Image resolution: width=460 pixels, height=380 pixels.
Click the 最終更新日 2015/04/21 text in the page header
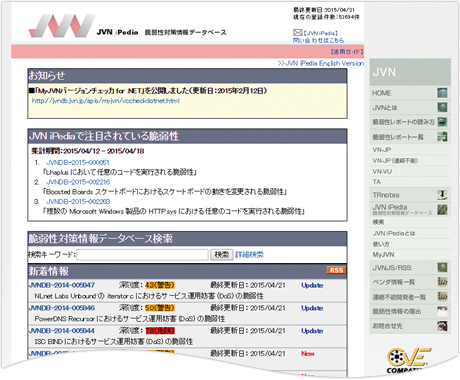[x=324, y=10]
